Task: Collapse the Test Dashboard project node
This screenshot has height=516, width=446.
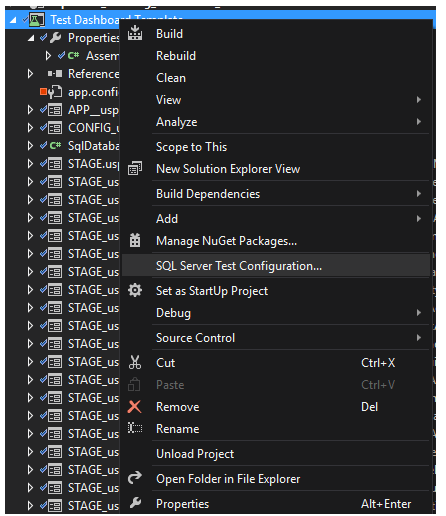Action: click(x=13, y=20)
